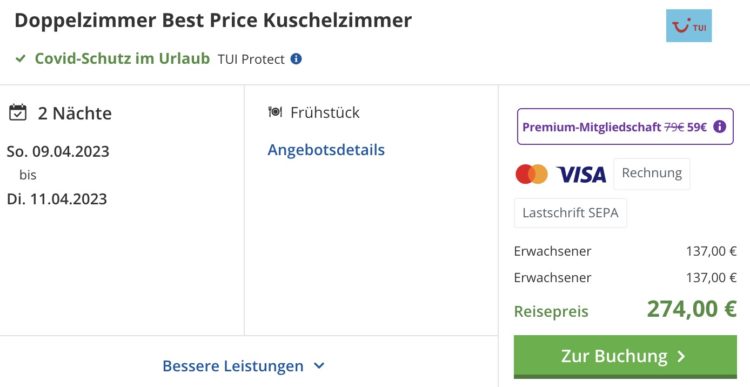Click the calendar icon beside 2 Nächte
The image size is (750, 387).
pos(18,113)
